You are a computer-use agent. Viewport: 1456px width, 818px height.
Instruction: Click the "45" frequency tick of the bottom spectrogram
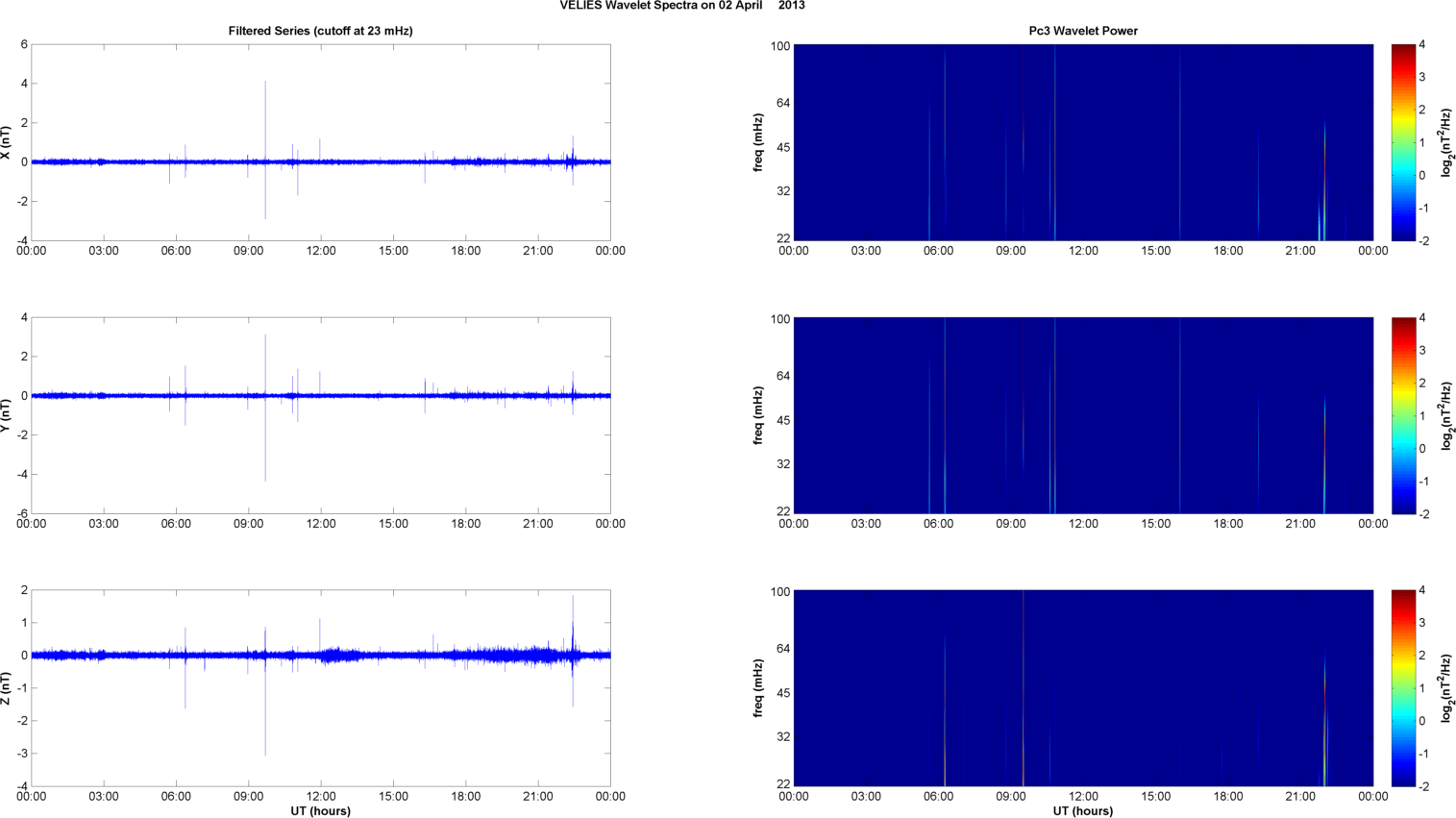pyautogui.click(x=782, y=693)
